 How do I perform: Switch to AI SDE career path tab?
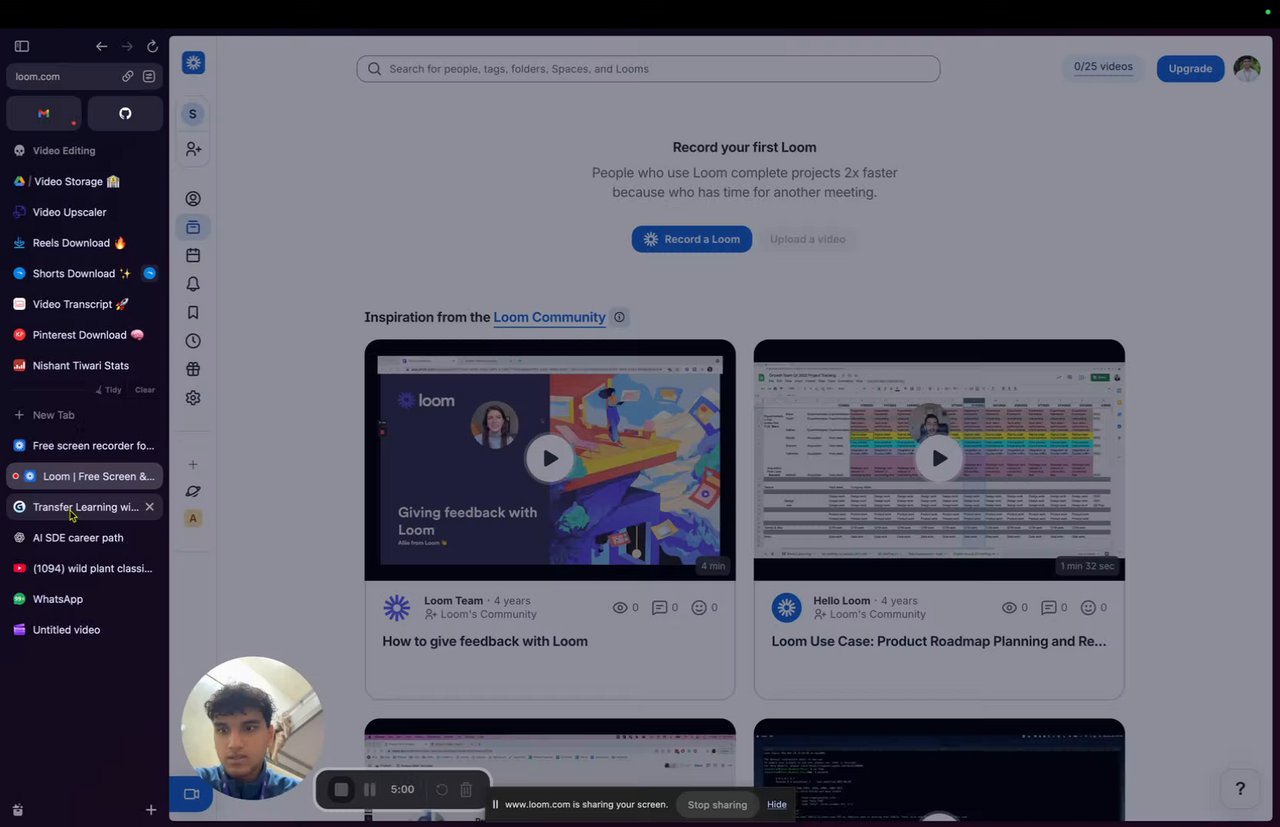click(x=84, y=538)
